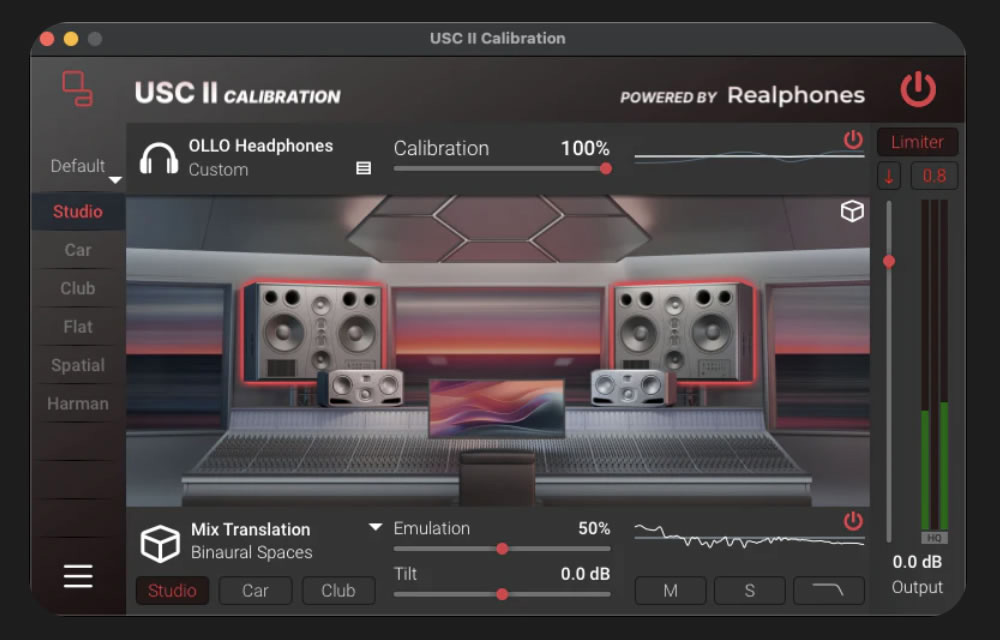Click the Realphones branding text
The image size is (1000, 640).
click(796, 96)
